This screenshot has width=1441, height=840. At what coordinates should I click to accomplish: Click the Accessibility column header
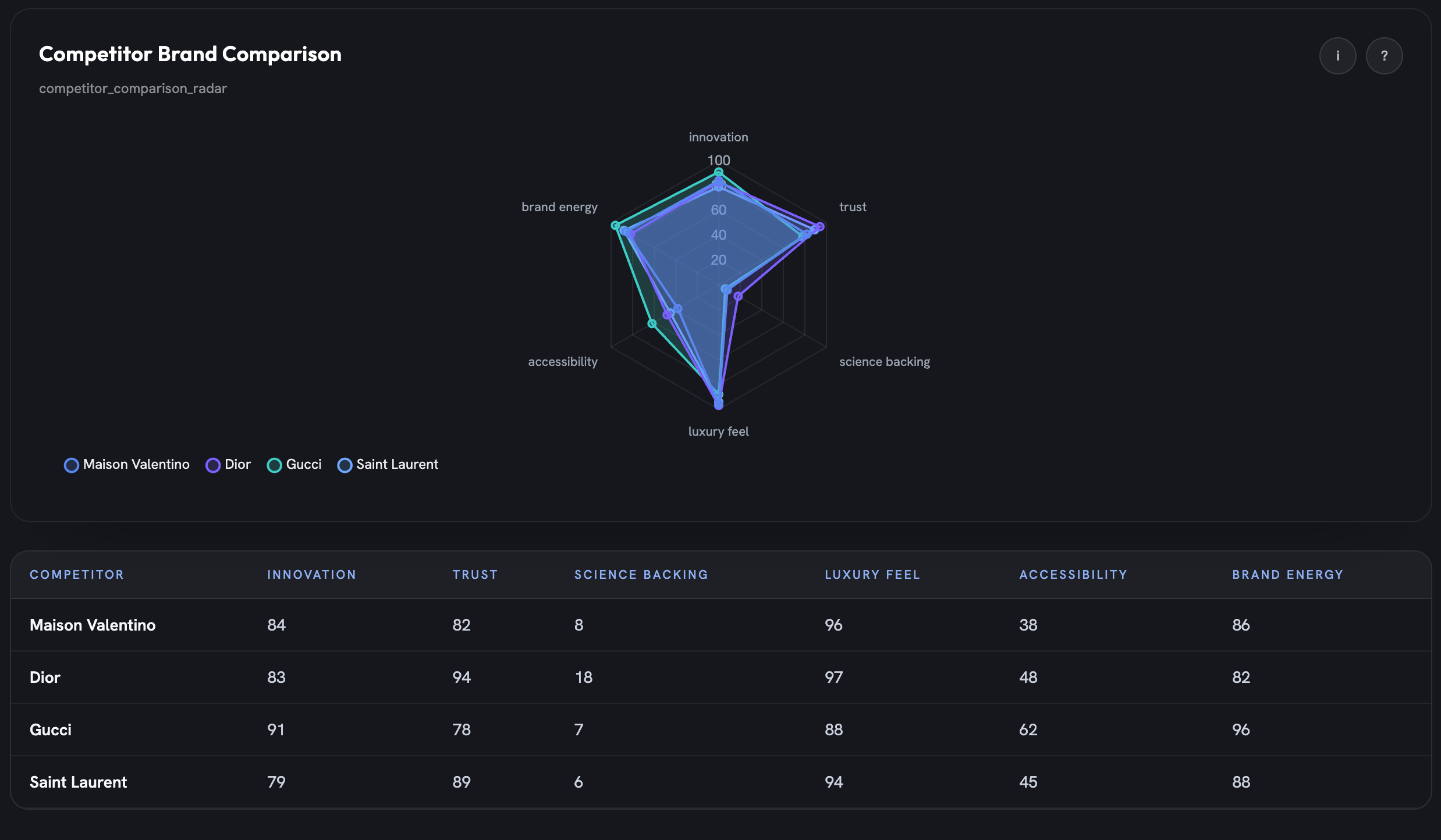pos(1073,575)
